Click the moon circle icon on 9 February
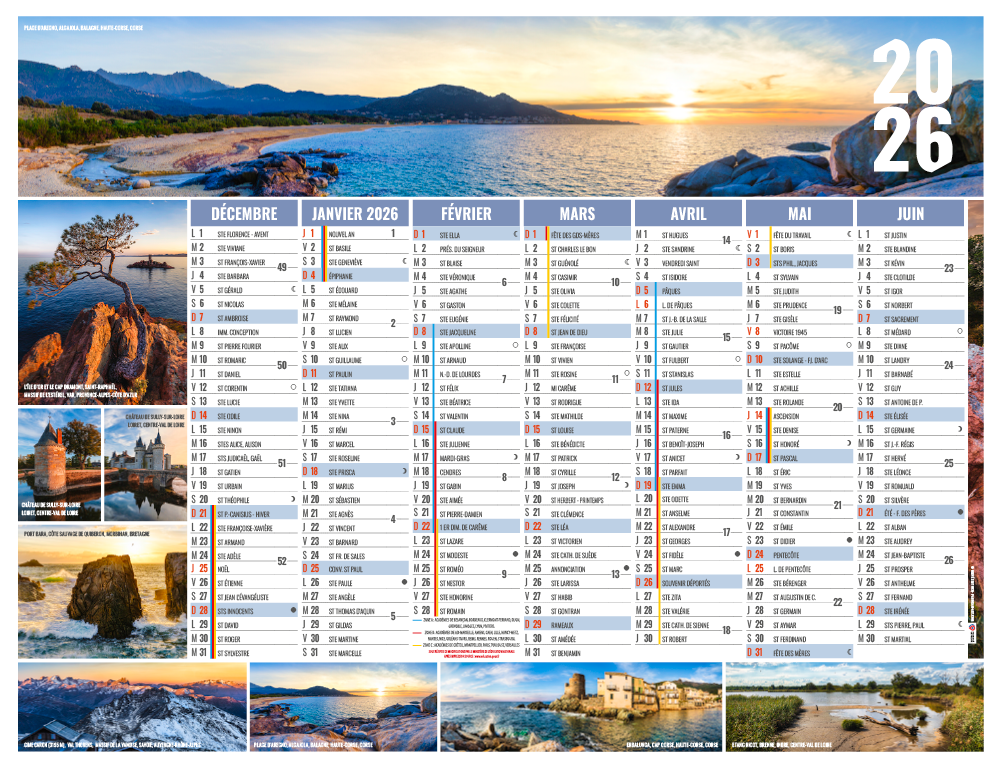The width and height of the screenshot is (1000, 767). tap(515, 345)
